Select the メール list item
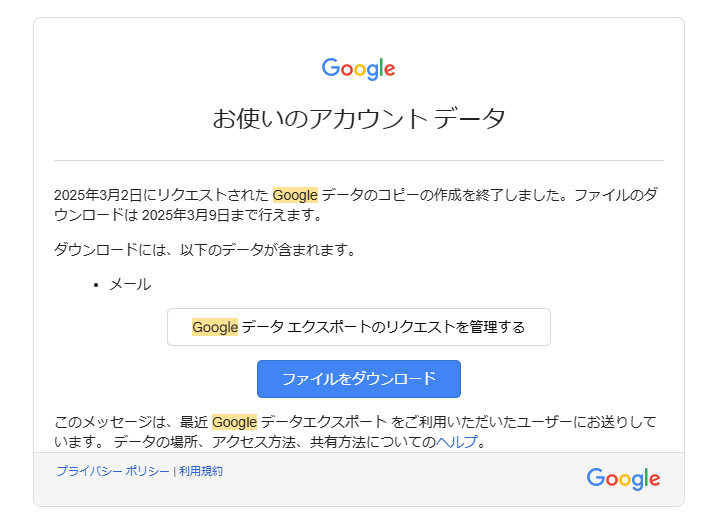The height and width of the screenshot is (523, 710). click(x=130, y=285)
